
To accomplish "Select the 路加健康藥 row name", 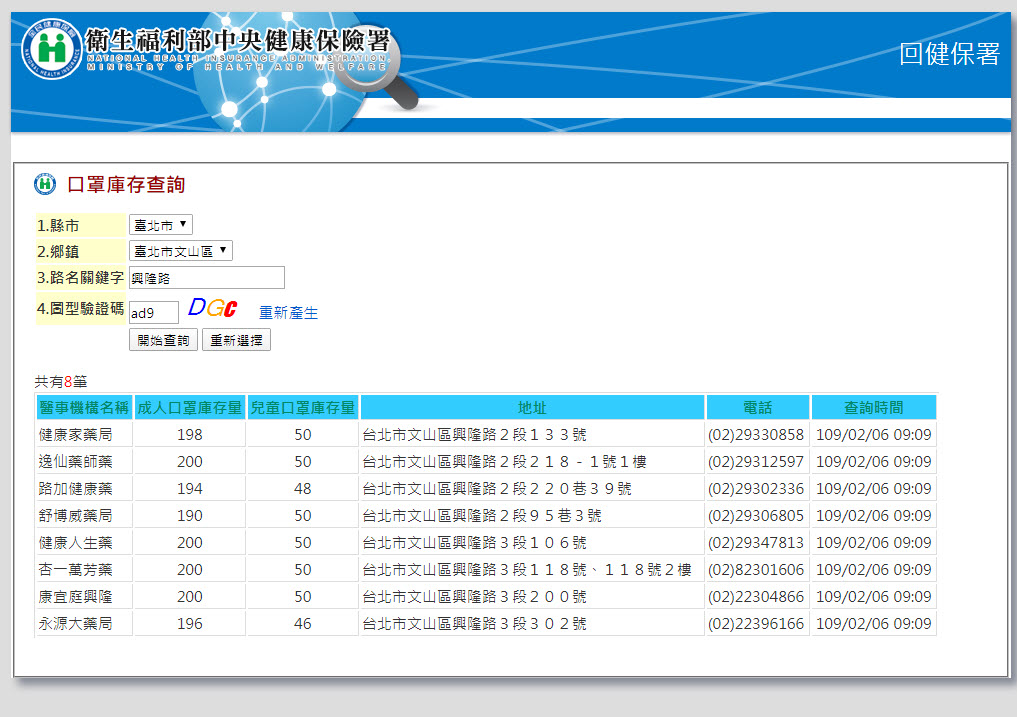I will coord(75,489).
